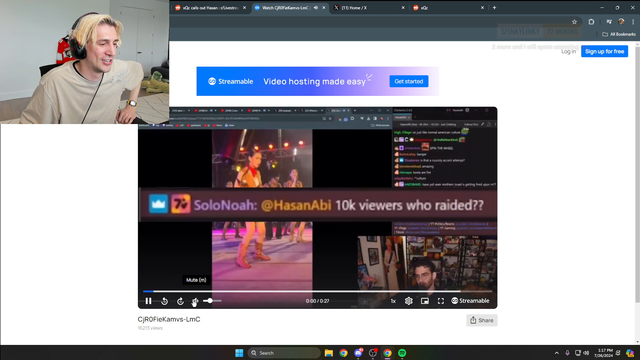Open the network icon in system tray
640x360 pixels.
click(x=578, y=353)
